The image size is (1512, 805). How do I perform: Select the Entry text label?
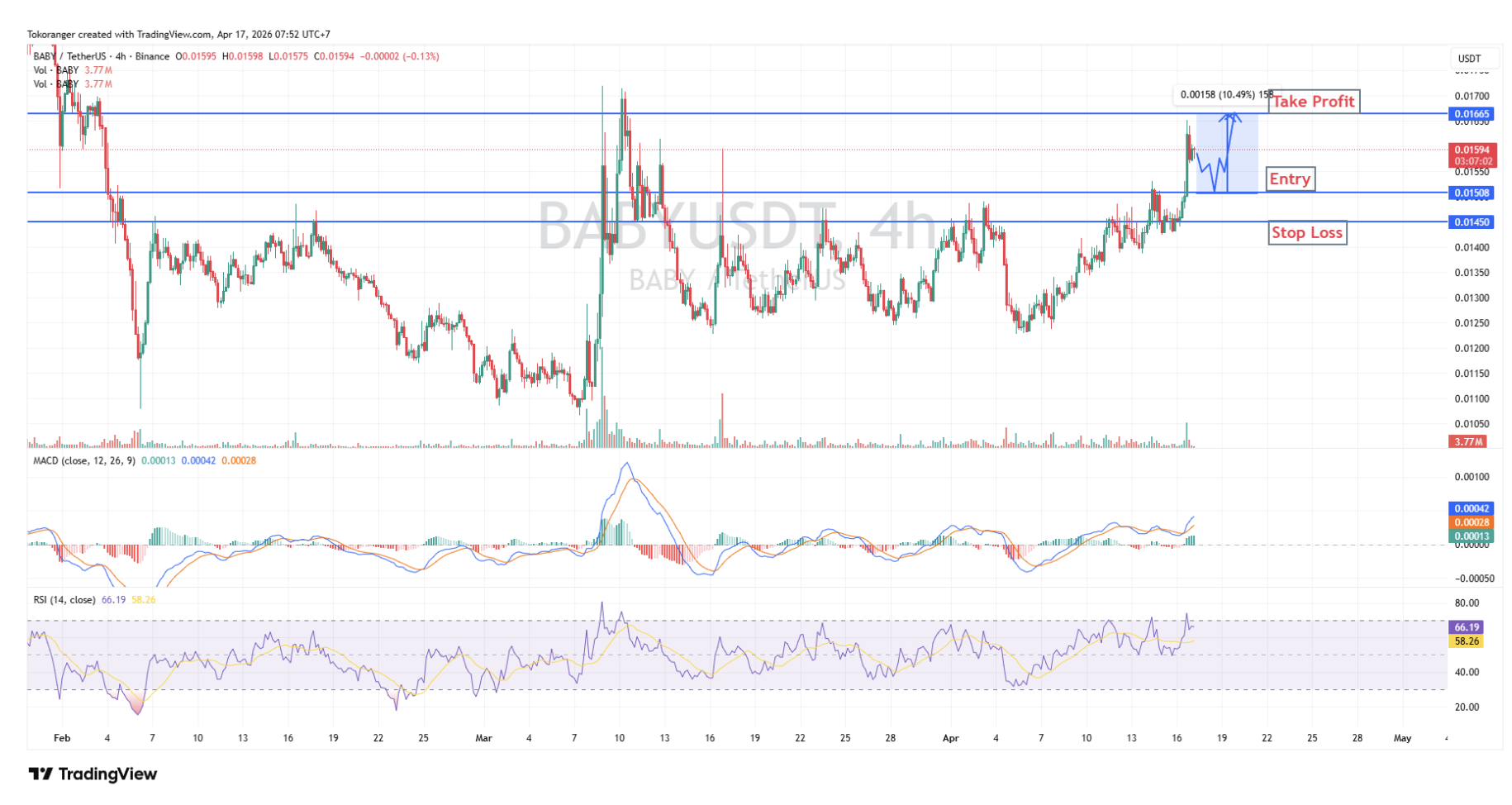[x=1289, y=179]
